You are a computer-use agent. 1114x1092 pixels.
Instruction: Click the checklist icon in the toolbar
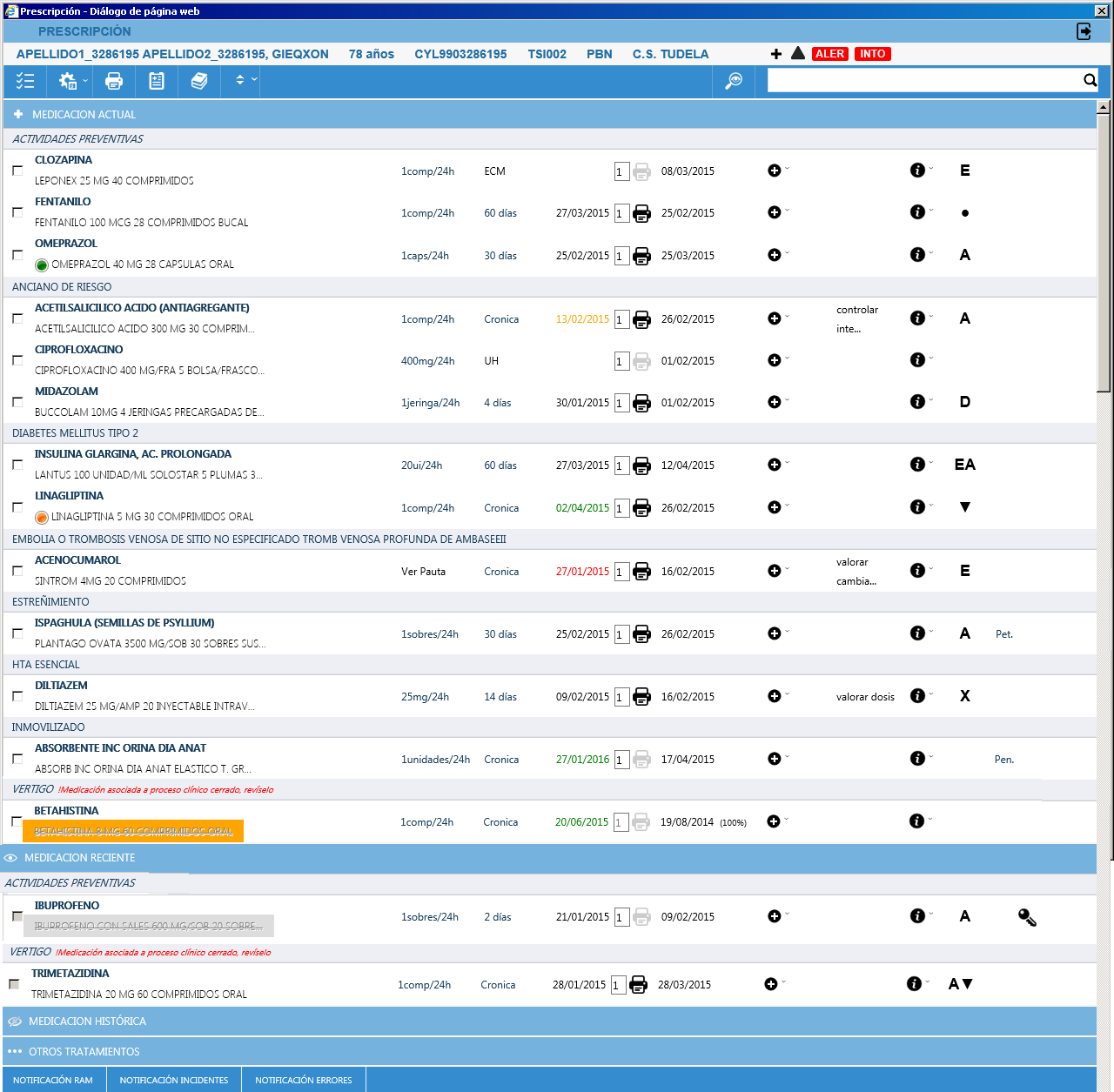(25, 81)
